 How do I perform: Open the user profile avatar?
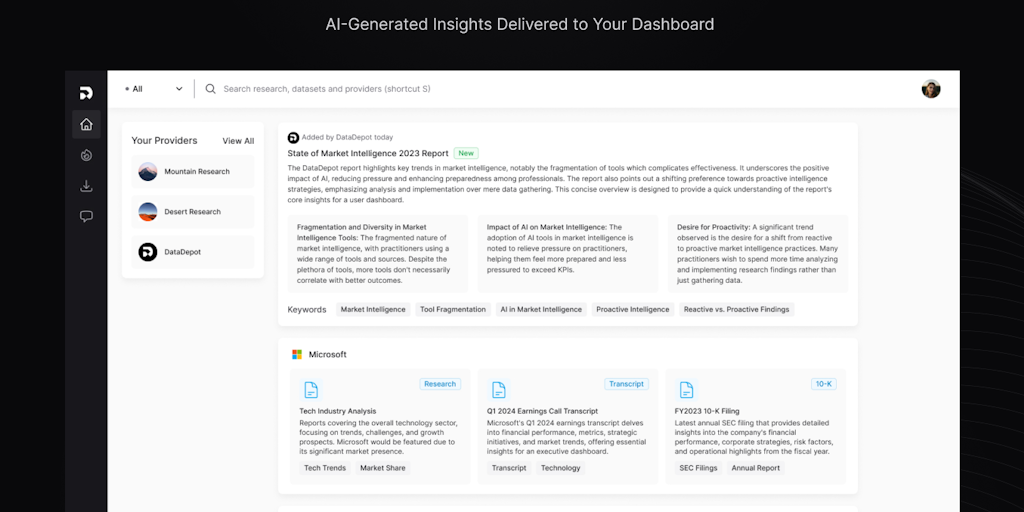coord(931,89)
